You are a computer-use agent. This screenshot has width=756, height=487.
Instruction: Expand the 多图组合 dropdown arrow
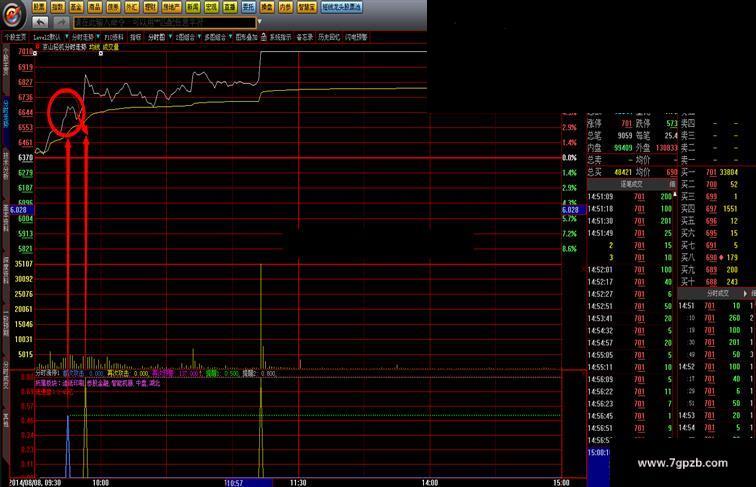click(230, 37)
